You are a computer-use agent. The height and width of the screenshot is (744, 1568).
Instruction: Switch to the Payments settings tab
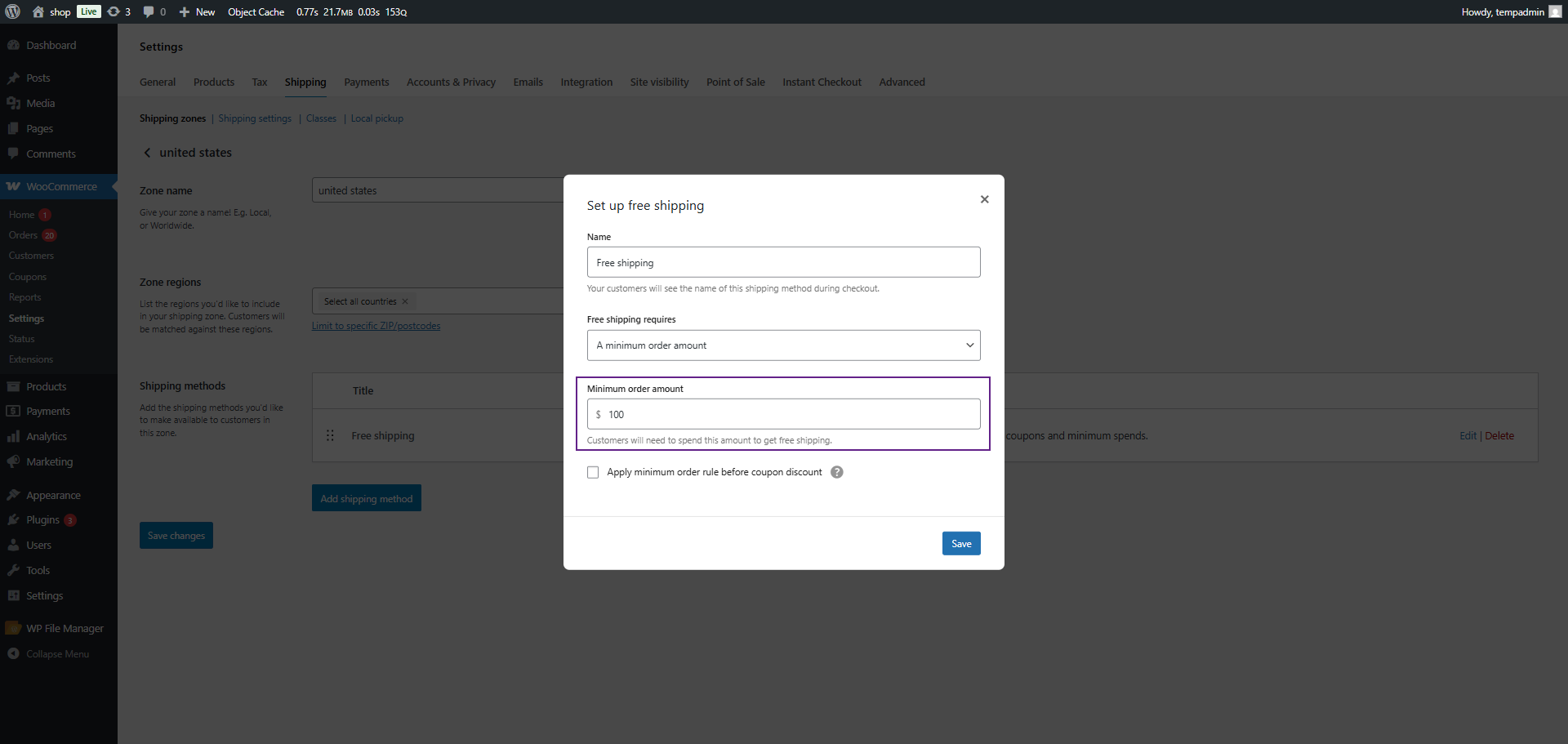point(366,82)
